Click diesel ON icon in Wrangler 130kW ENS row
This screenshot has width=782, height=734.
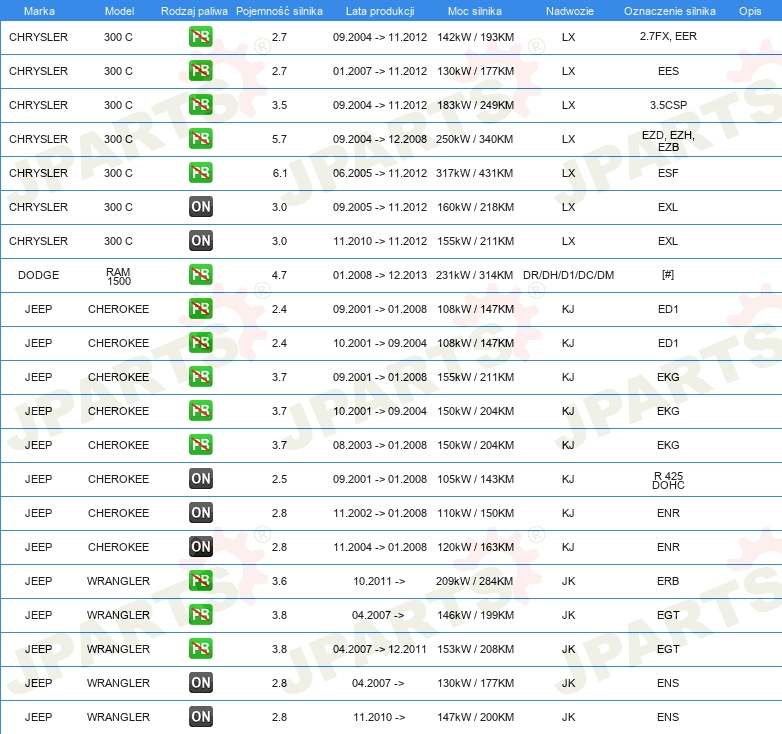[200, 683]
